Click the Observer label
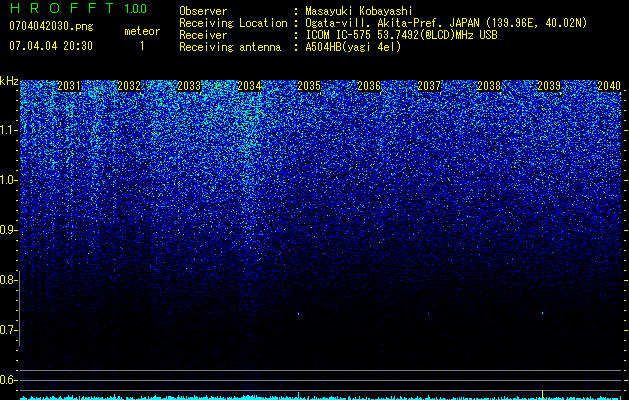Screen dimensions: 629x400 click(203, 11)
